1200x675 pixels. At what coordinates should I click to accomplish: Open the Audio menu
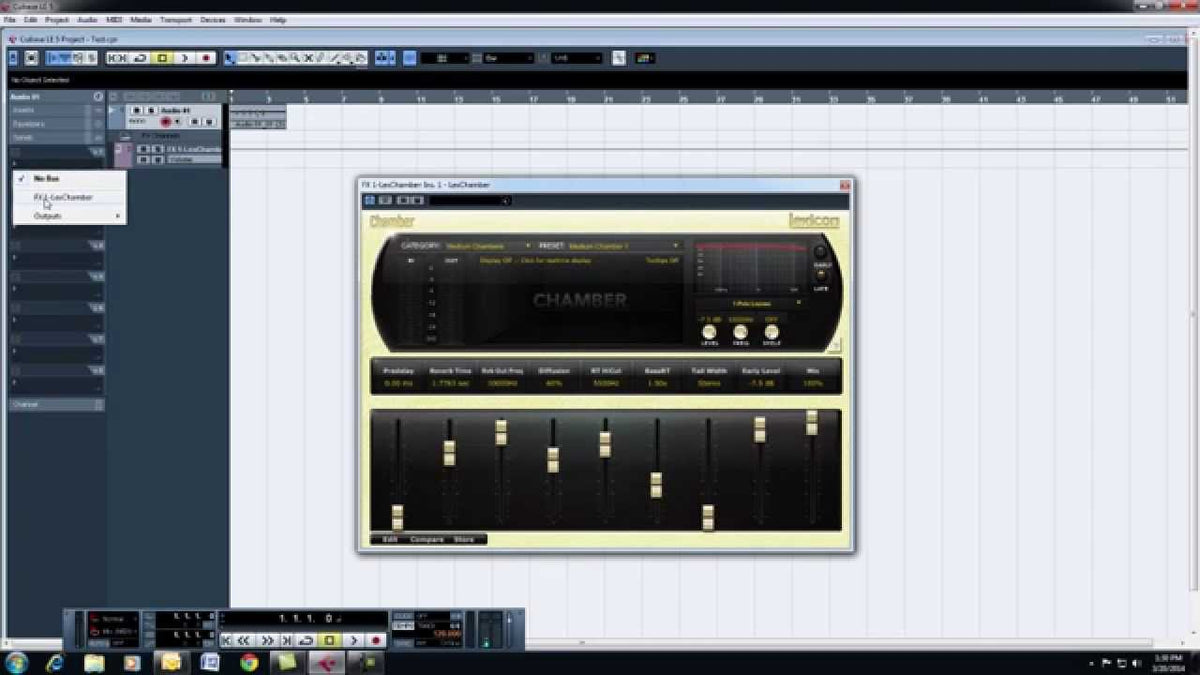coord(87,20)
